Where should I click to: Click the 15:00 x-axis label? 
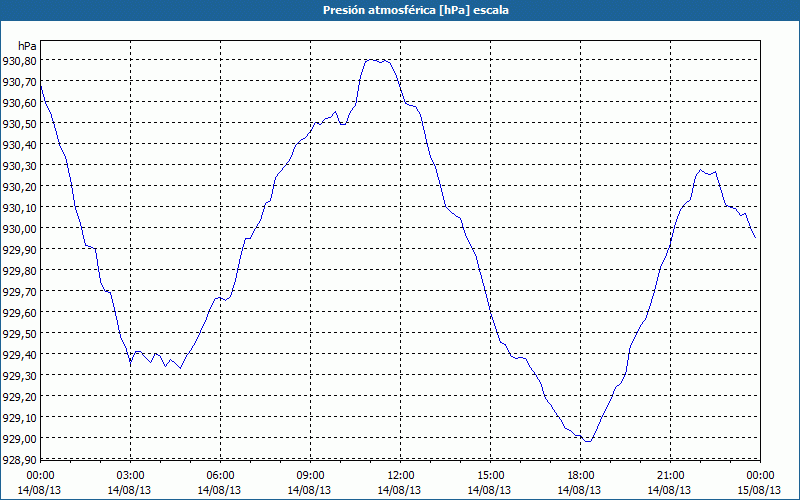(490, 476)
